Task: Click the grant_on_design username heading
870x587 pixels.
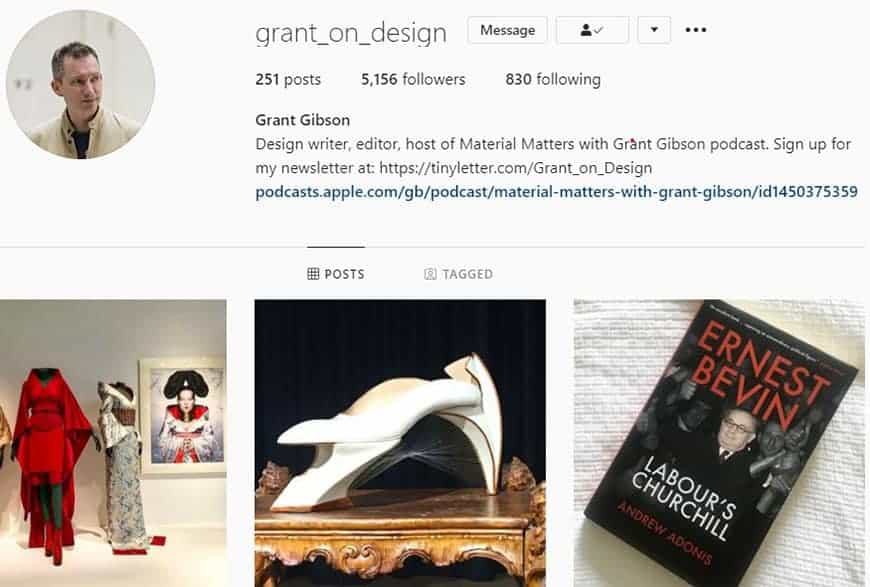Action: coord(351,33)
